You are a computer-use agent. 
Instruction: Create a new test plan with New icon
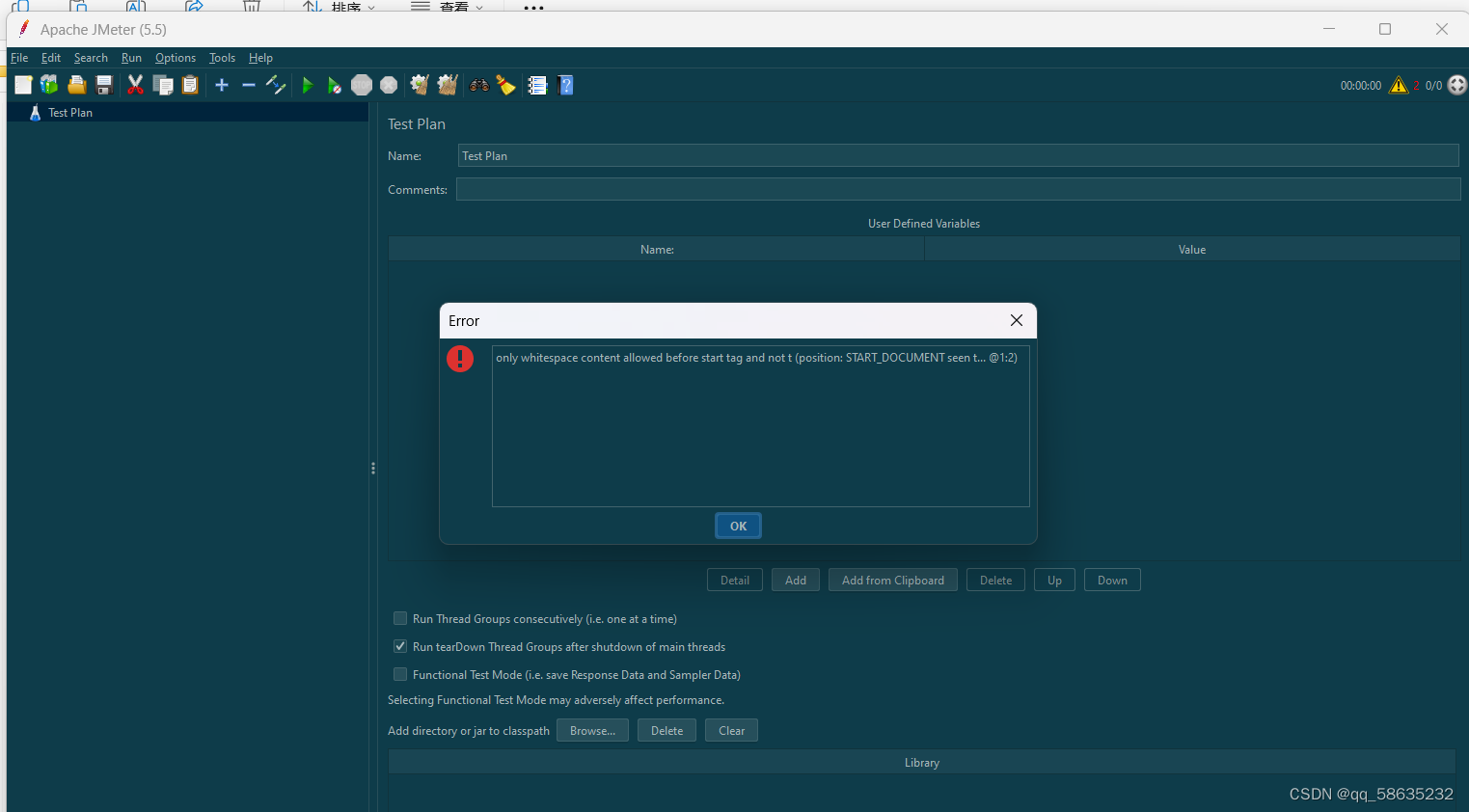[23, 85]
